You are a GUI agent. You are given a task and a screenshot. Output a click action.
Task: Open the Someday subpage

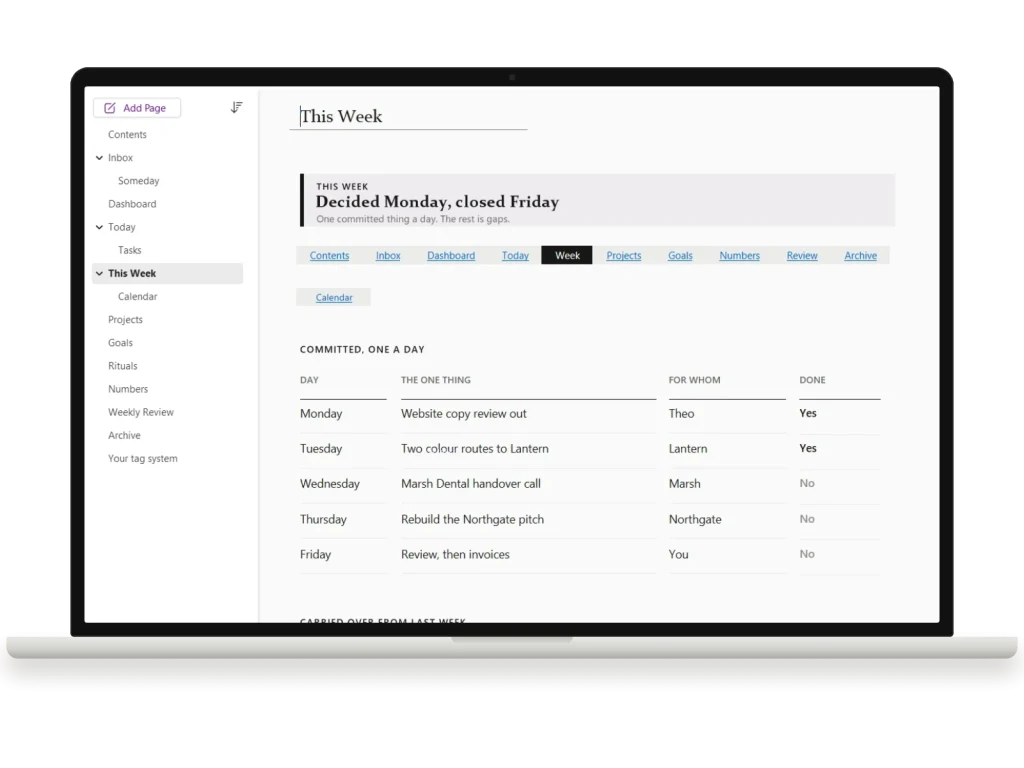[138, 181]
